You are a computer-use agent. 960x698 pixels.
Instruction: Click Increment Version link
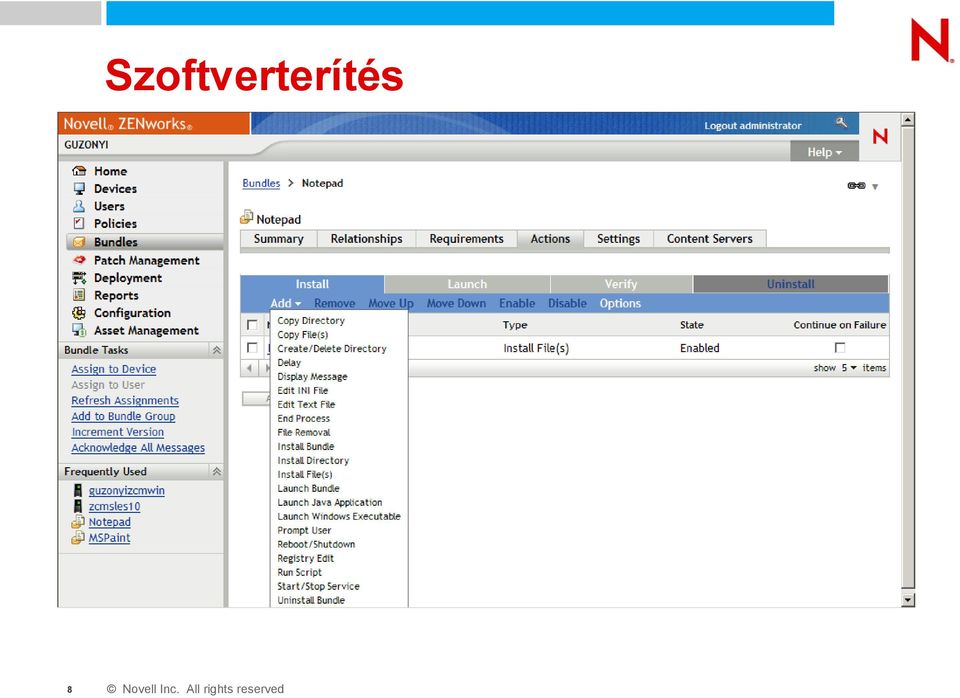(x=118, y=432)
